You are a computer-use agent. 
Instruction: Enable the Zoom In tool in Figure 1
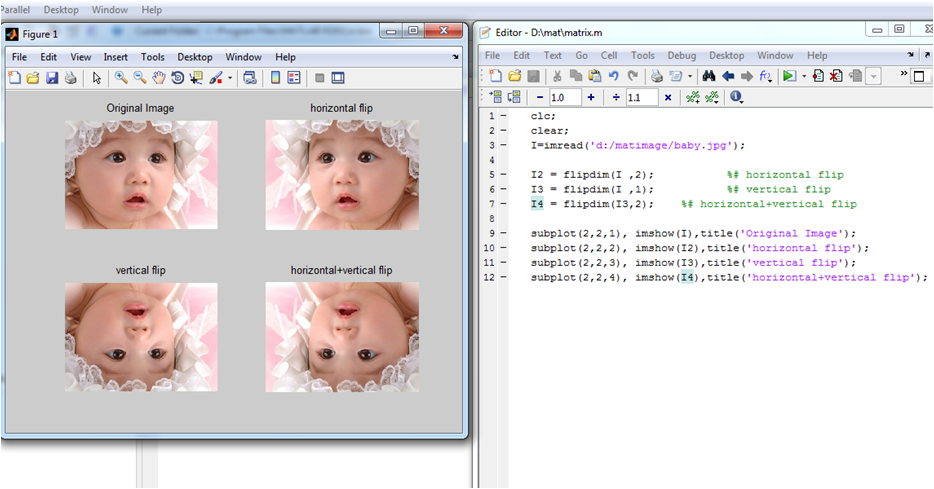click(x=121, y=78)
